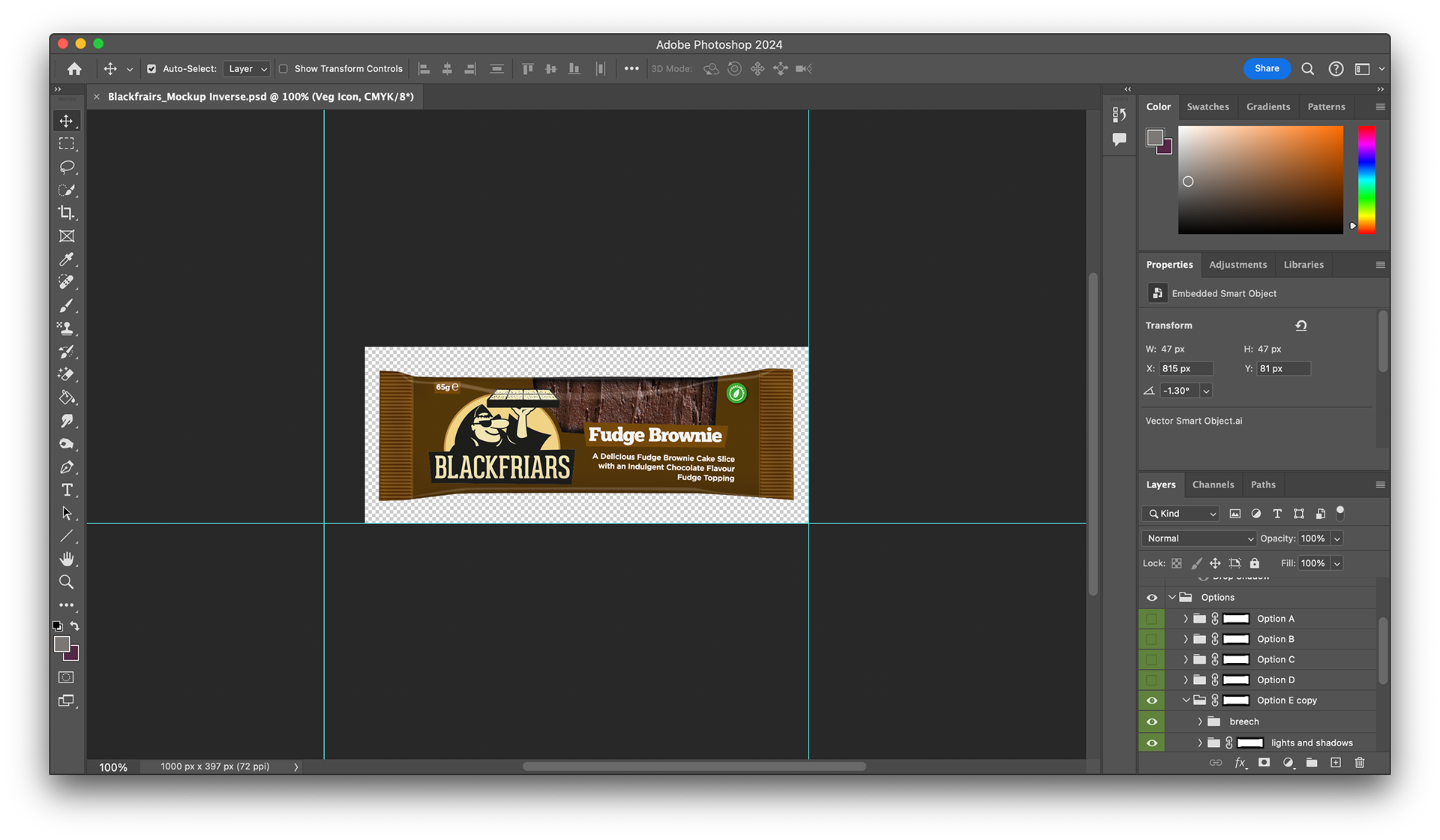Select the Lasso tool
This screenshot has height=840, width=1440.
pos(67,166)
